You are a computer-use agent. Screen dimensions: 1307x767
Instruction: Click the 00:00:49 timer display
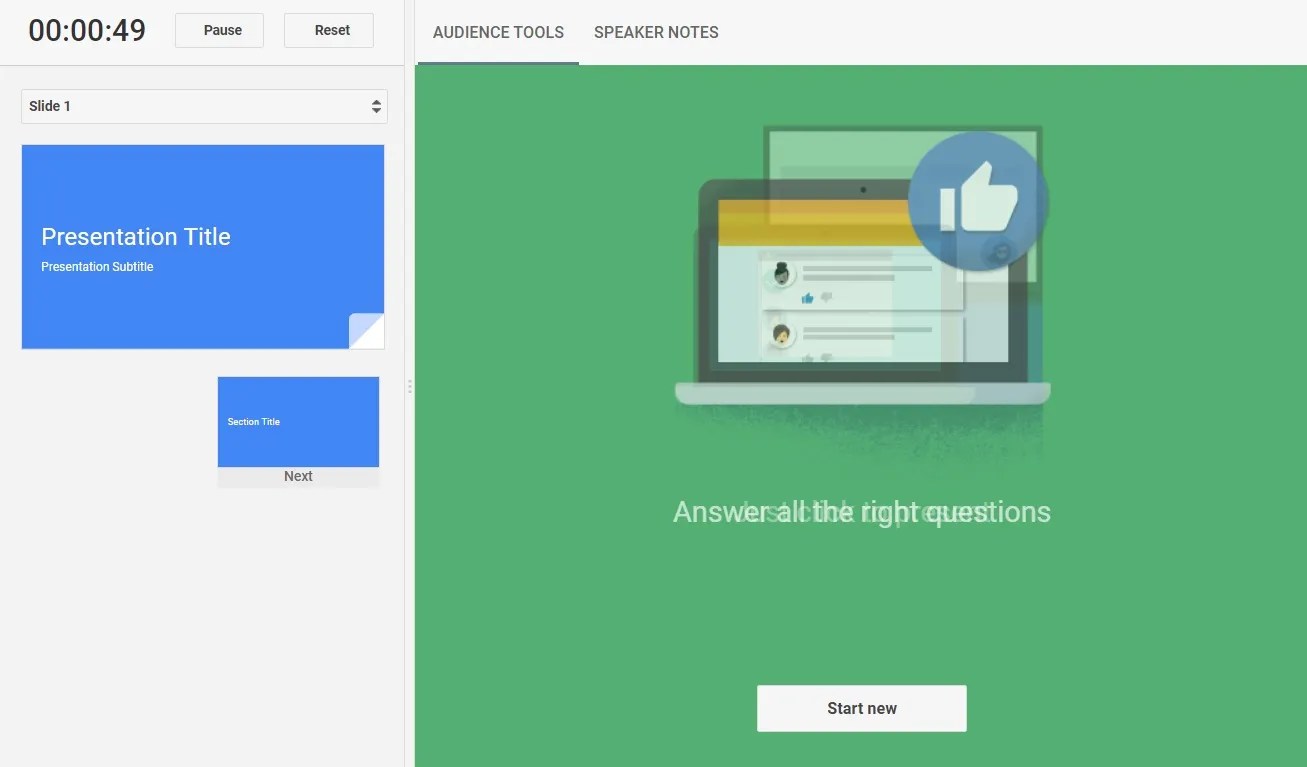click(87, 30)
